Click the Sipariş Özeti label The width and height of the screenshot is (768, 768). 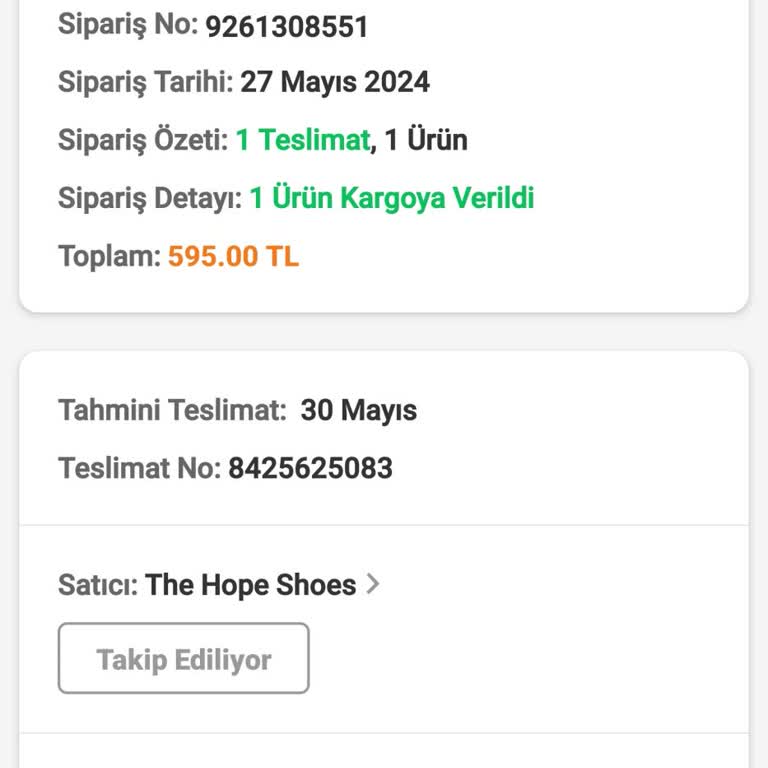(142, 140)
